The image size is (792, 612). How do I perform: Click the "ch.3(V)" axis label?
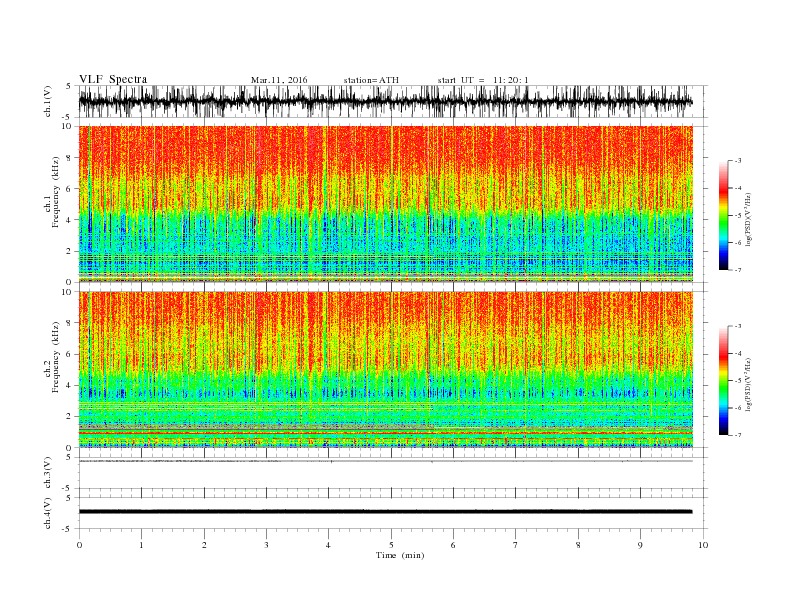coord(48,473)
